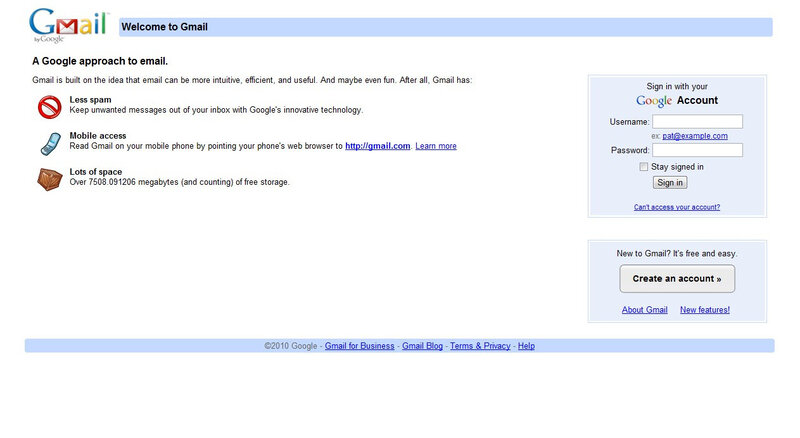Screen dimensions: 800x438
Task: Open the Can't access your account link
Action: tap(677, 207)
